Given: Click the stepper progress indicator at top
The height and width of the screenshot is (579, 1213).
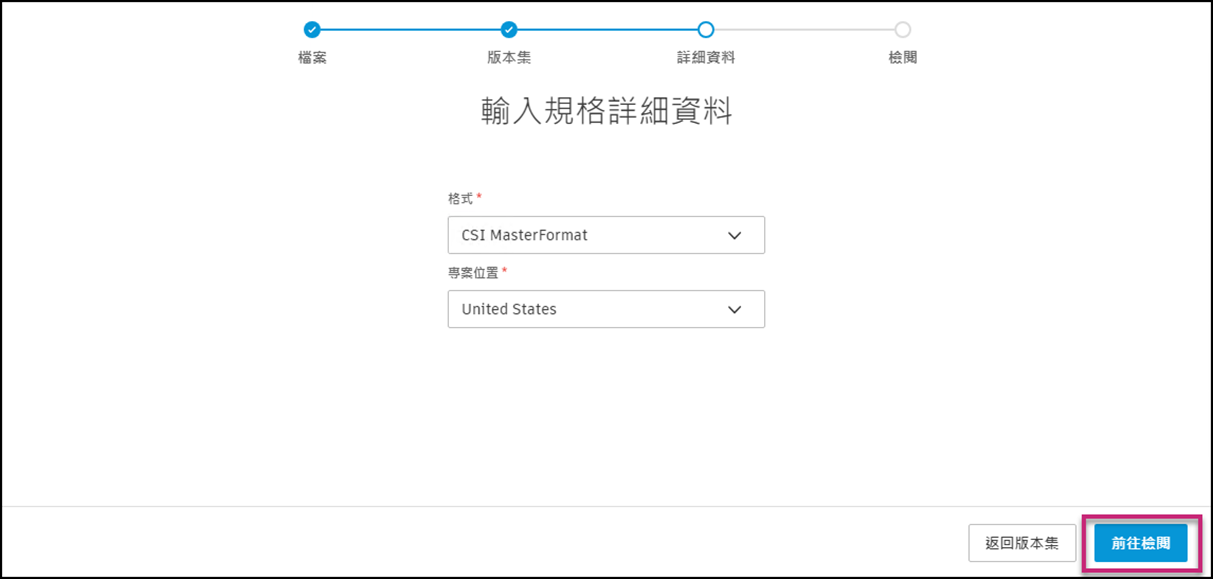Looking at the screenshot, I should pos(606,30).
